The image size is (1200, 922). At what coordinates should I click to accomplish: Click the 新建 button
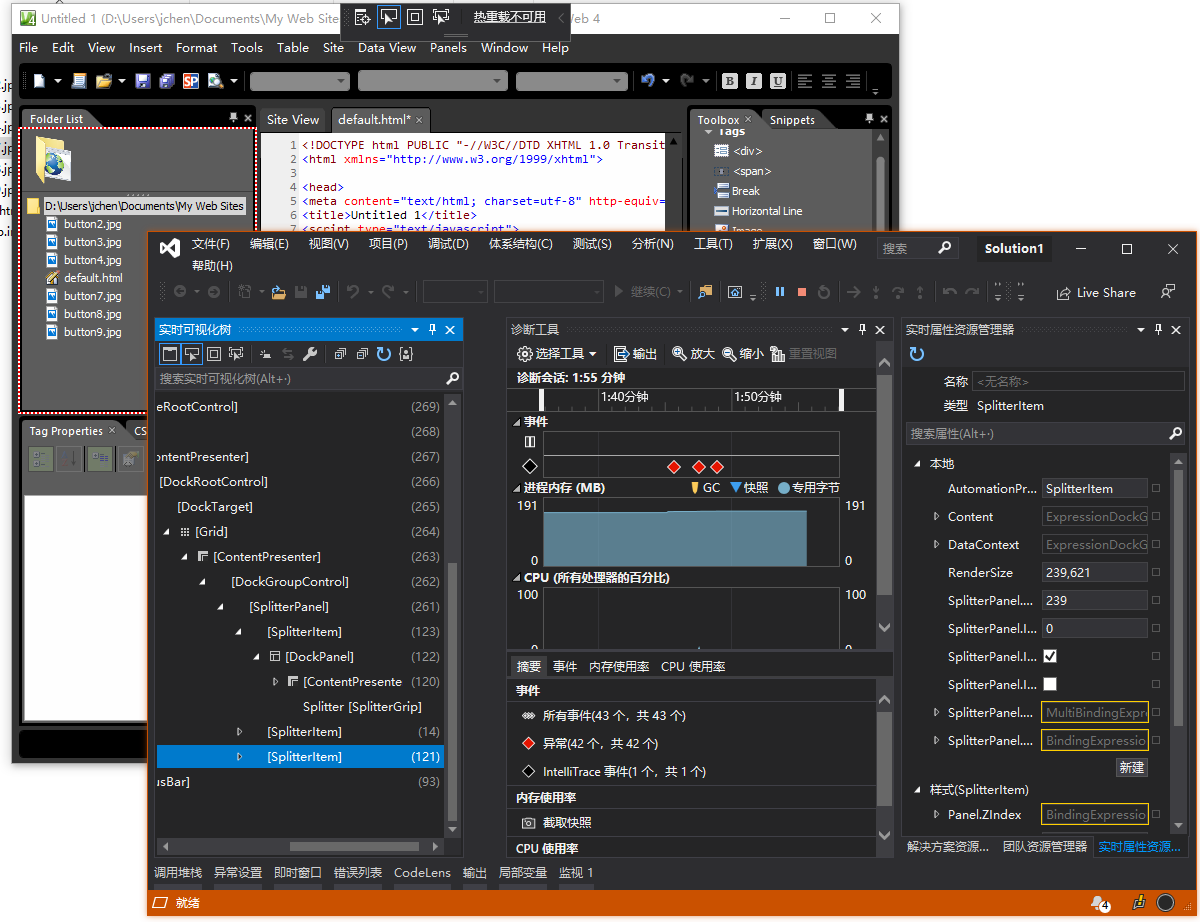point(1132,767)
